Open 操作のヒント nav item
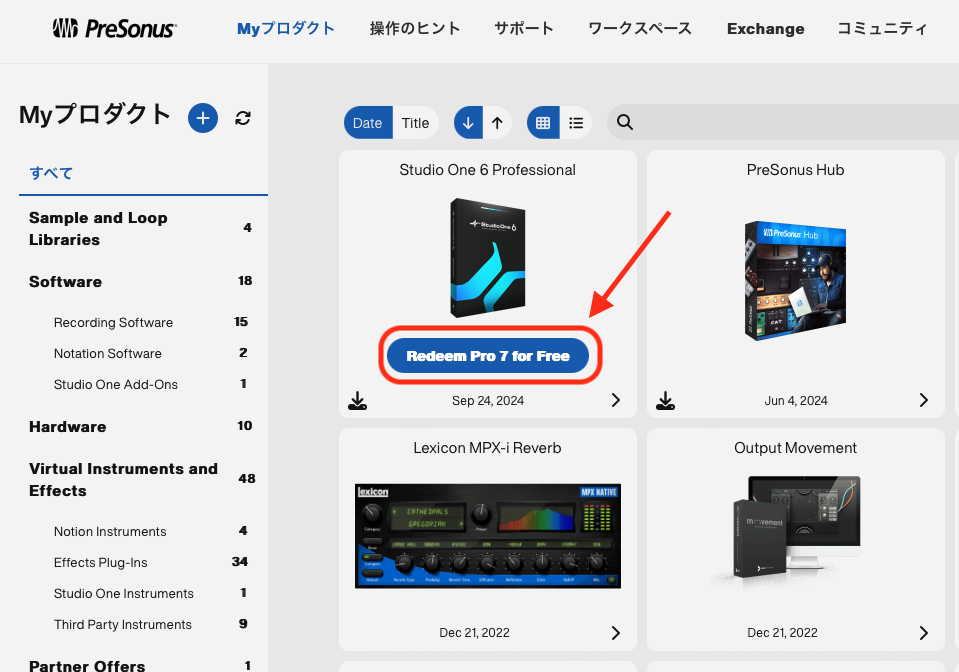Image resolution: width=959 pixels, height=672 pixels. tap(415, 29)
